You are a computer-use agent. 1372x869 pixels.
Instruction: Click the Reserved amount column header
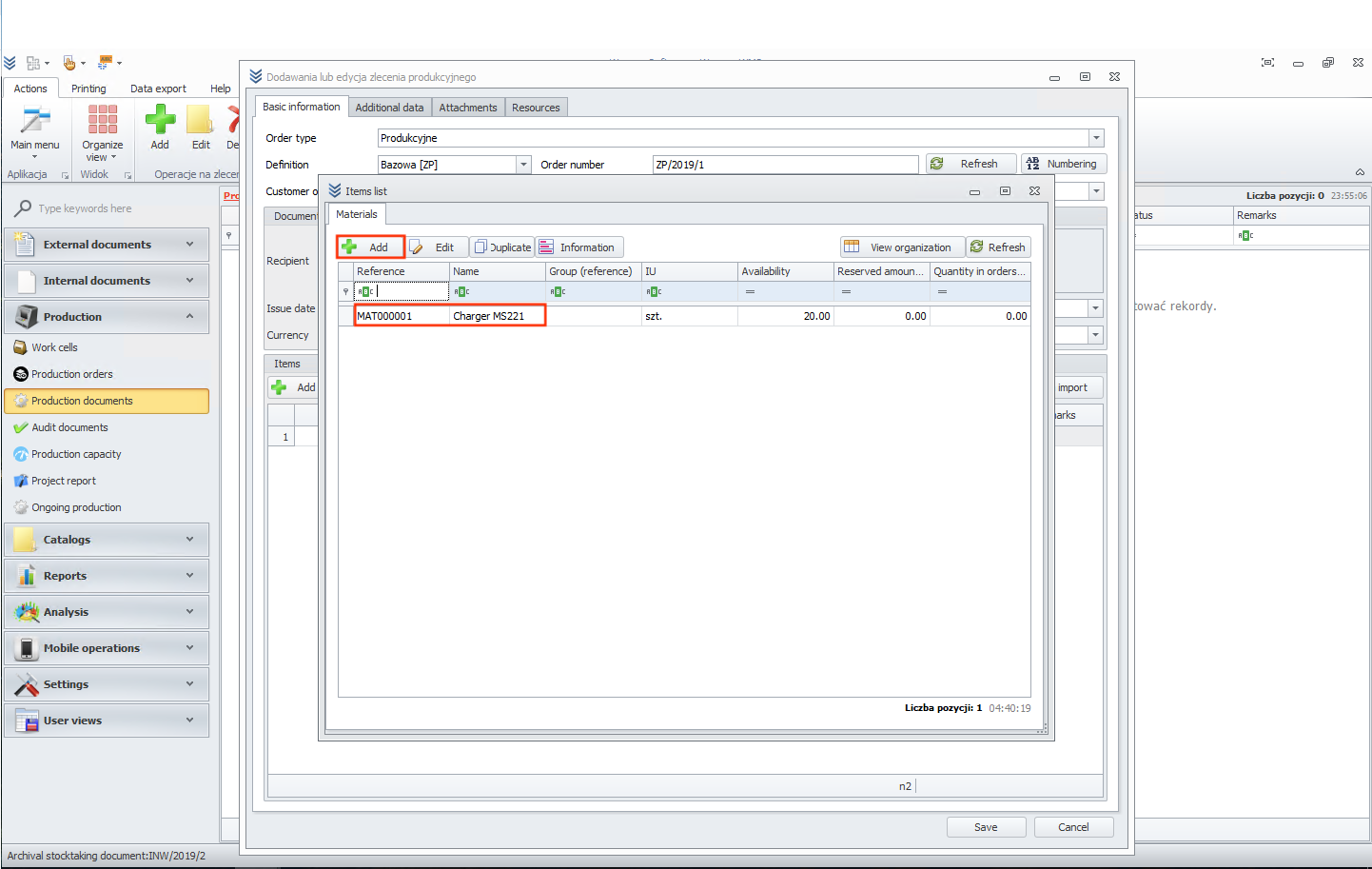[881, 271]
